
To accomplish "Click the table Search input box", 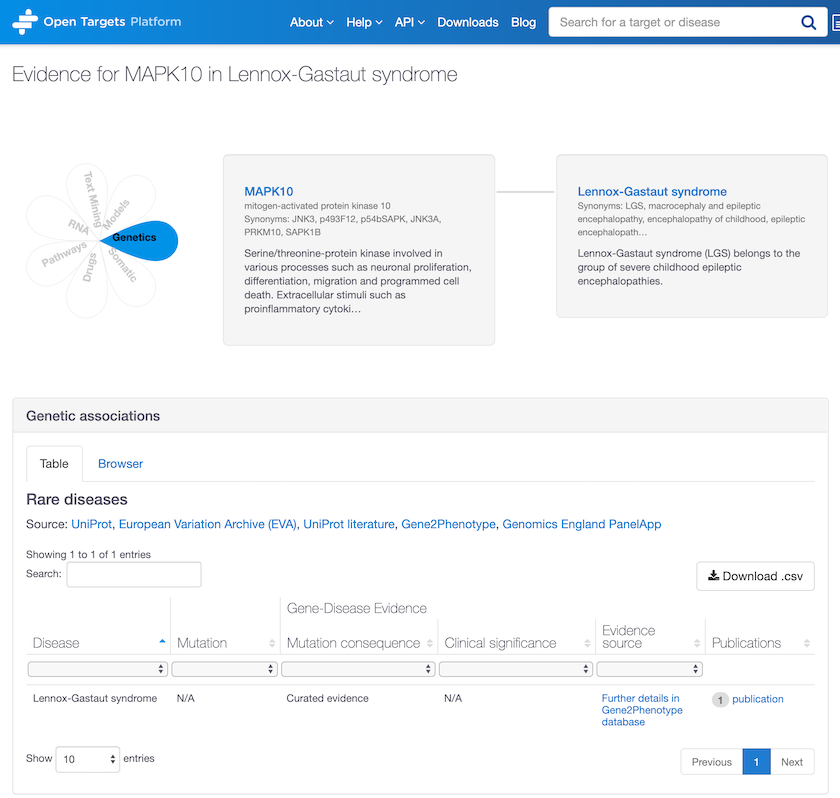I will click(134, 574).
